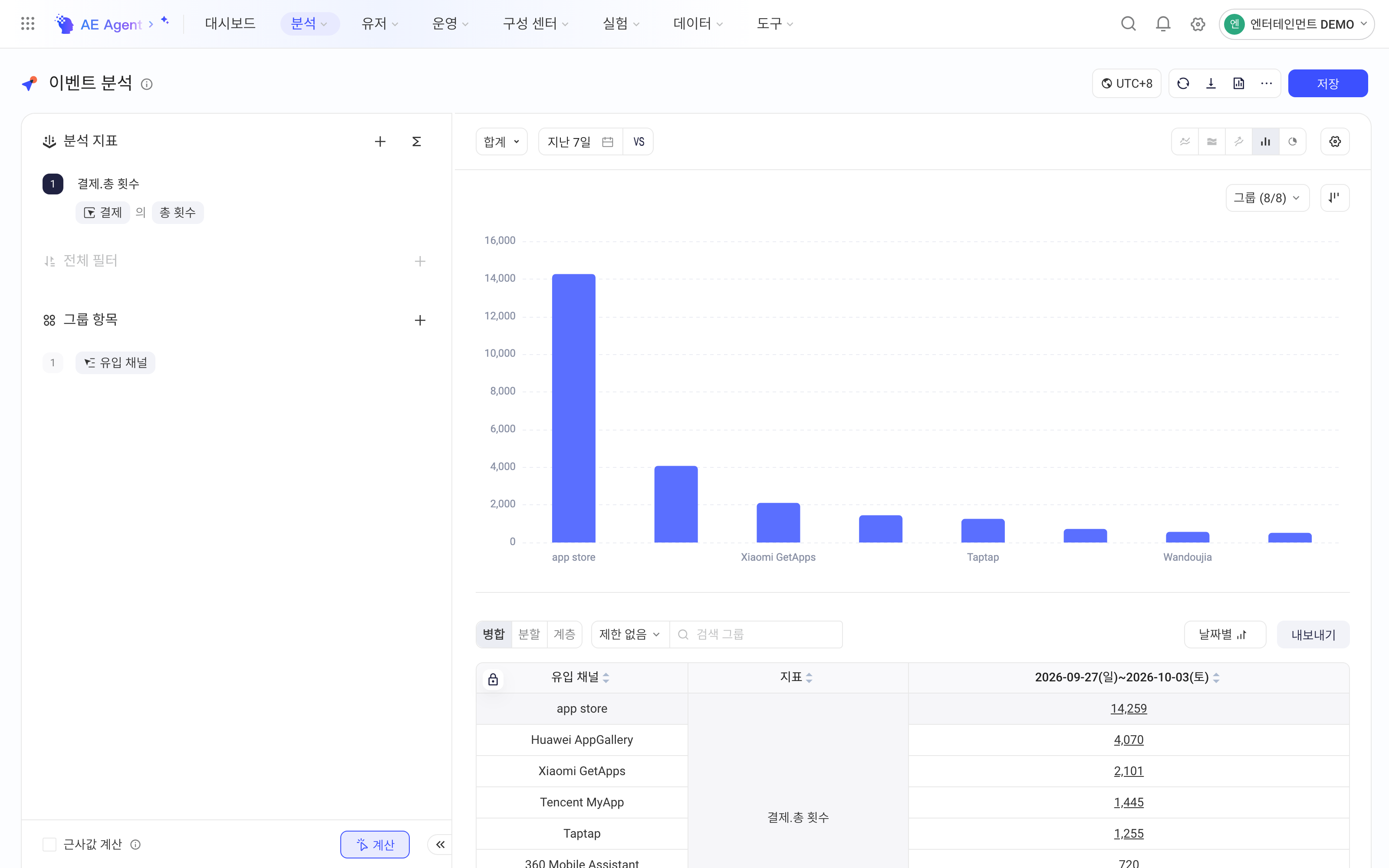Image resolution: width=1389 pixels, height=868 pixels.
Task: Click the chart sort order icon
Action: click(1334, 198)
